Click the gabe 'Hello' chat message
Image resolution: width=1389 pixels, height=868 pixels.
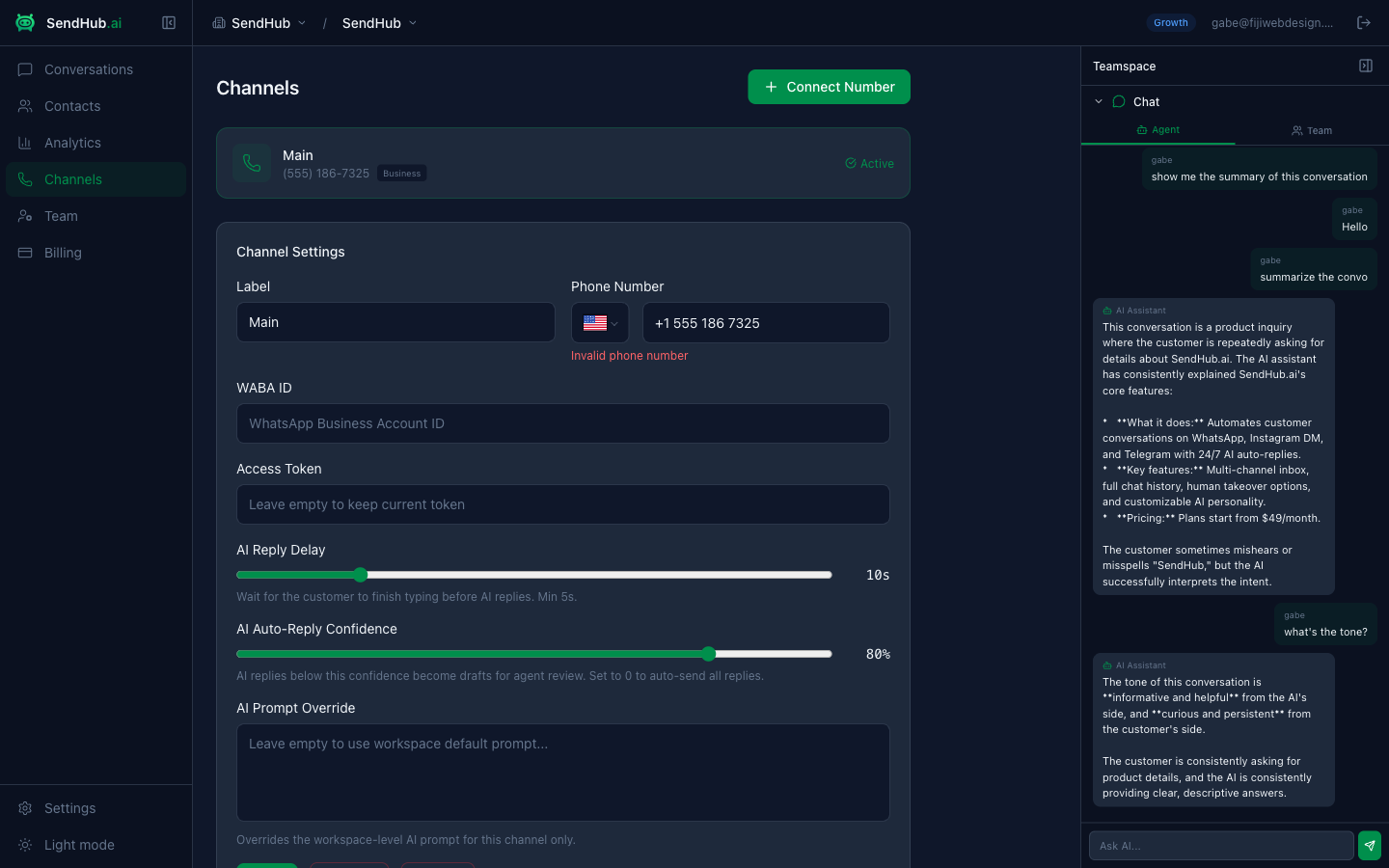click(x=1354, y=220)
